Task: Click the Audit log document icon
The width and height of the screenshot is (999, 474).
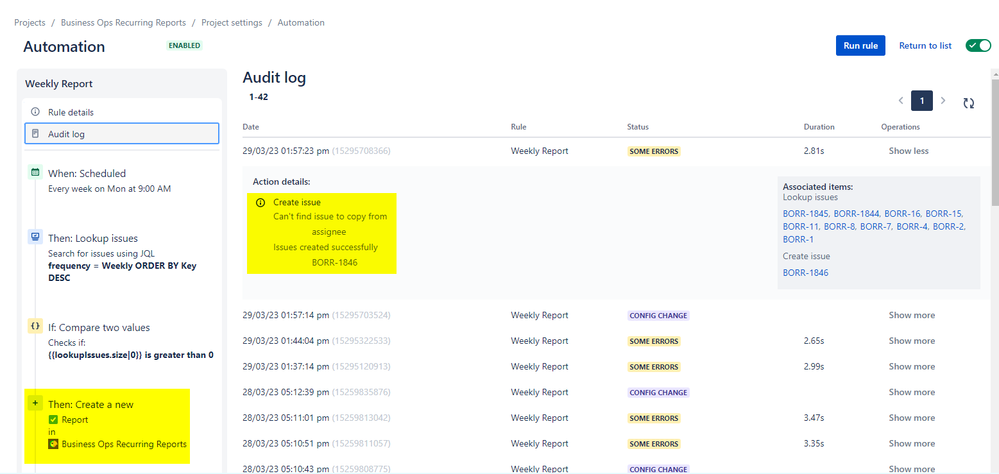Action: pyautogui.click(x=35, y=134)
